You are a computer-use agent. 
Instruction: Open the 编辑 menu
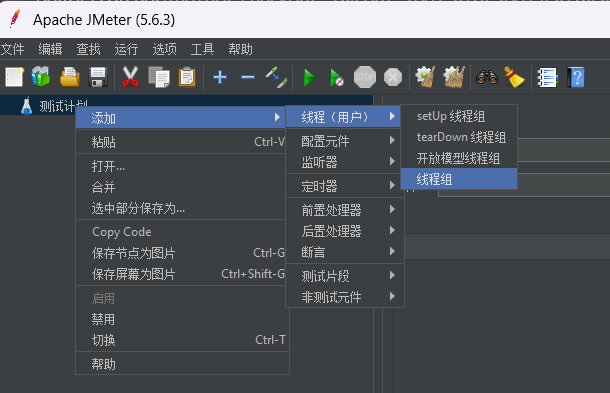point(50,49)
